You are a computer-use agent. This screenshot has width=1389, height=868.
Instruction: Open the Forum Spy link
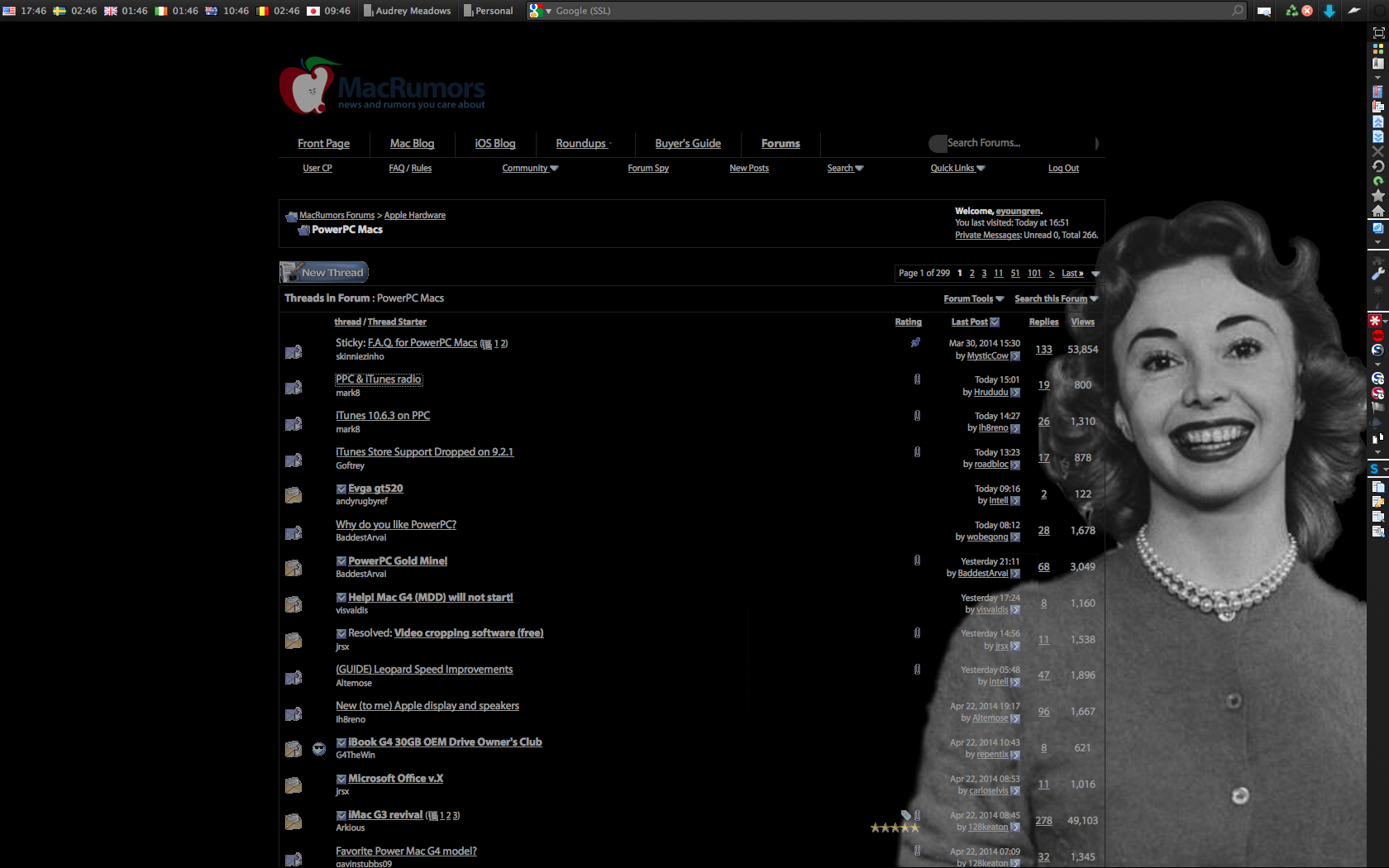pyautogui.click(x=648, y=168)
